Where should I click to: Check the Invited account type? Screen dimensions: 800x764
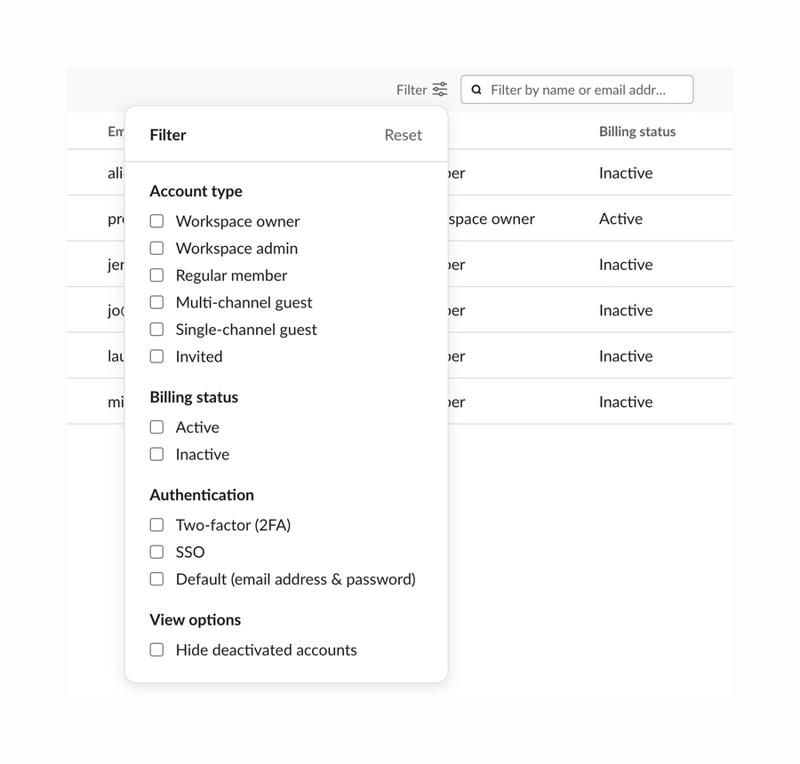tap(156, 356)
